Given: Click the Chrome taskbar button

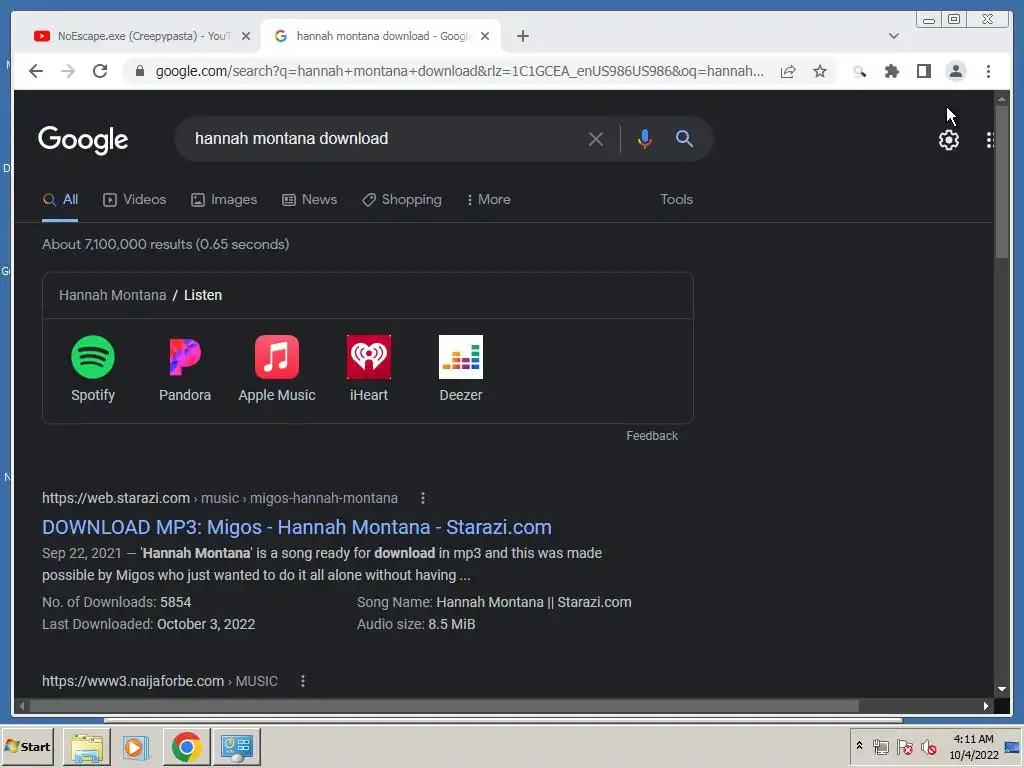Looking at the screenshot, I should 186,746.
